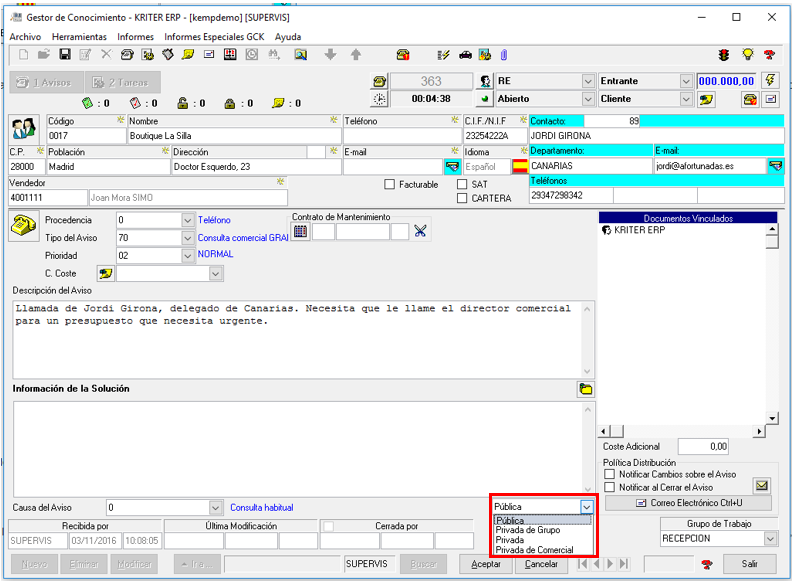
Task: Open the Causa del Aviso dropdown
Action: click(215, 508)
